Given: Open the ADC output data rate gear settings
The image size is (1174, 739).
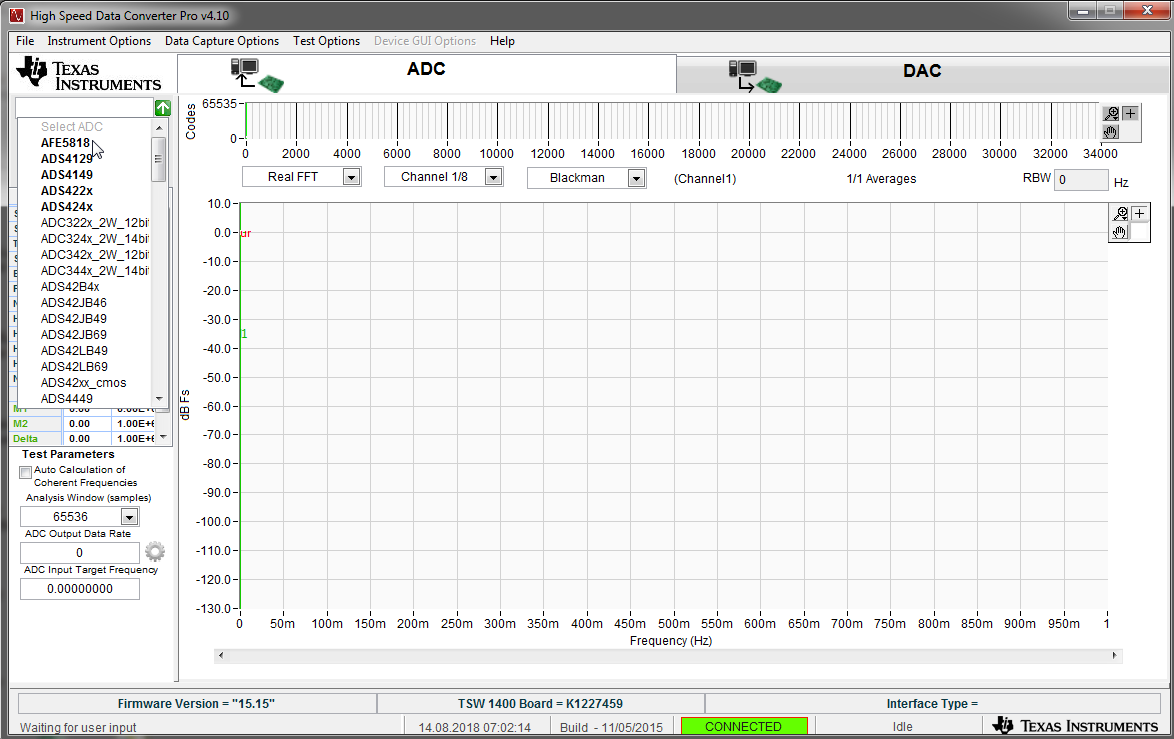Looking at the screenshot, I should (155, 552).
